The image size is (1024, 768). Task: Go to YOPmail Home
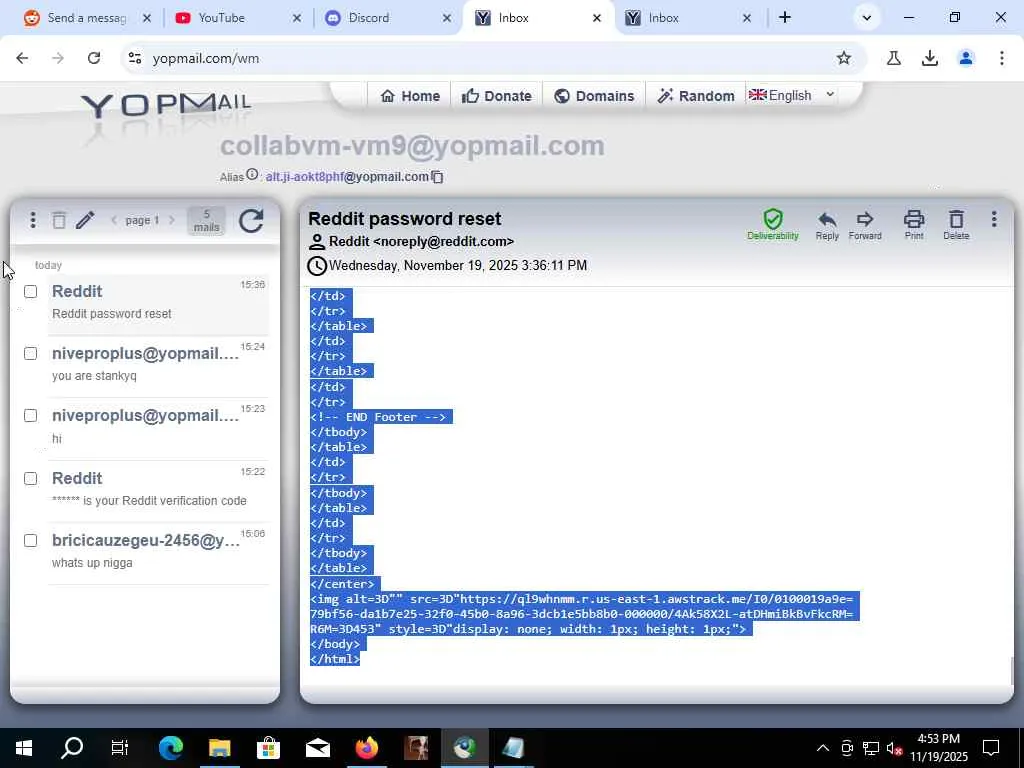tap(410, 96)
